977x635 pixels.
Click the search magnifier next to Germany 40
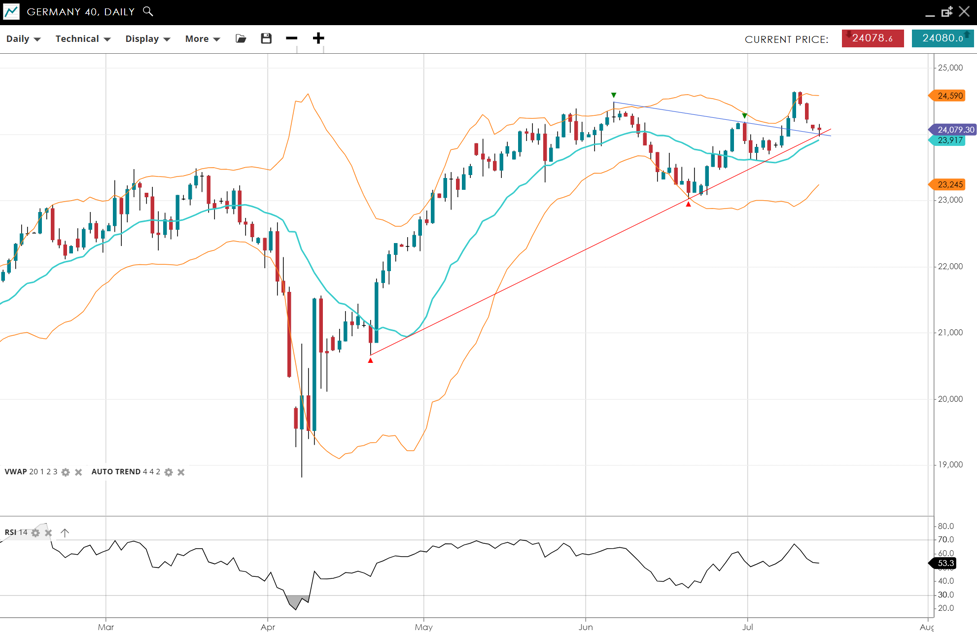[148, 12]
